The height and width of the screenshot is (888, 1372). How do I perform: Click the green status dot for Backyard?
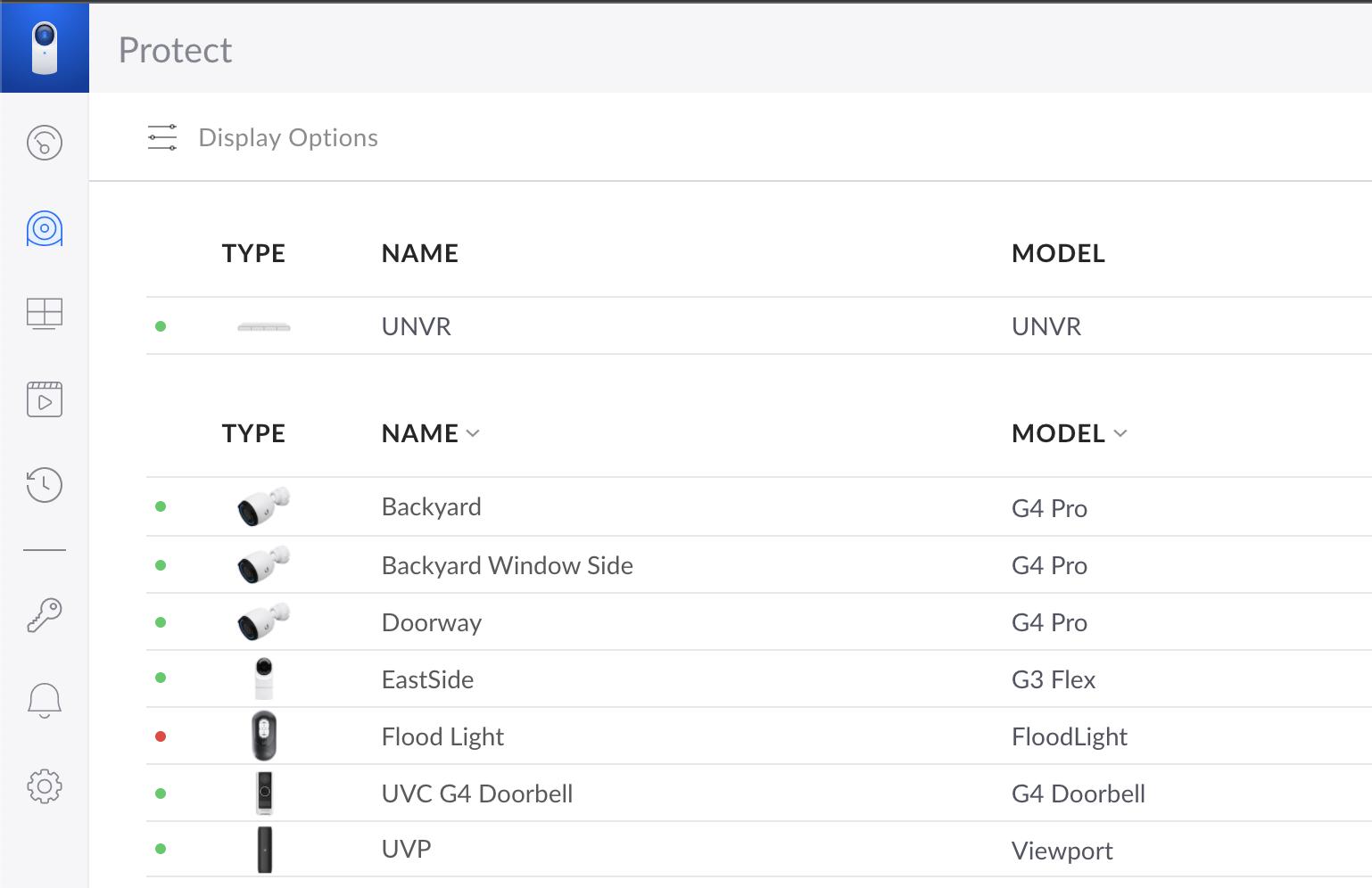pyautogui.click(x=161, y=506)
